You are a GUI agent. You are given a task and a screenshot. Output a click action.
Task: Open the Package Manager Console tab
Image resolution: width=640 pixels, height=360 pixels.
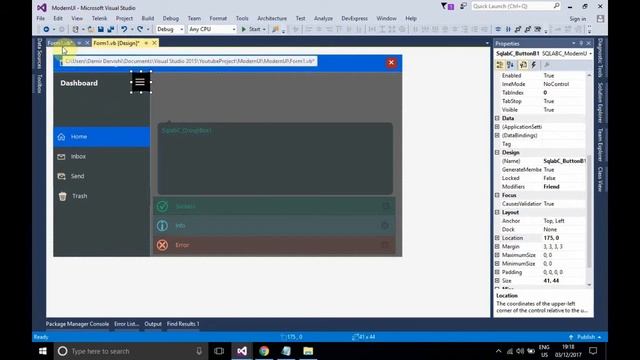[x=78, y=324]
